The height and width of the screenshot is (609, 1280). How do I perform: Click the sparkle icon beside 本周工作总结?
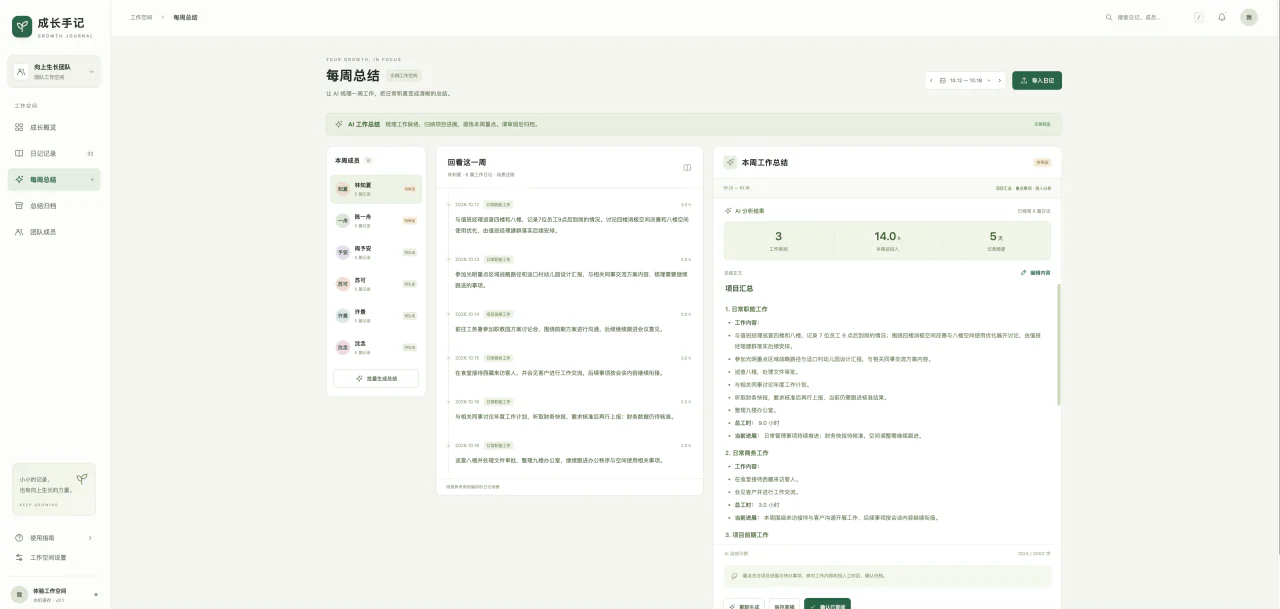click(730, 162)
